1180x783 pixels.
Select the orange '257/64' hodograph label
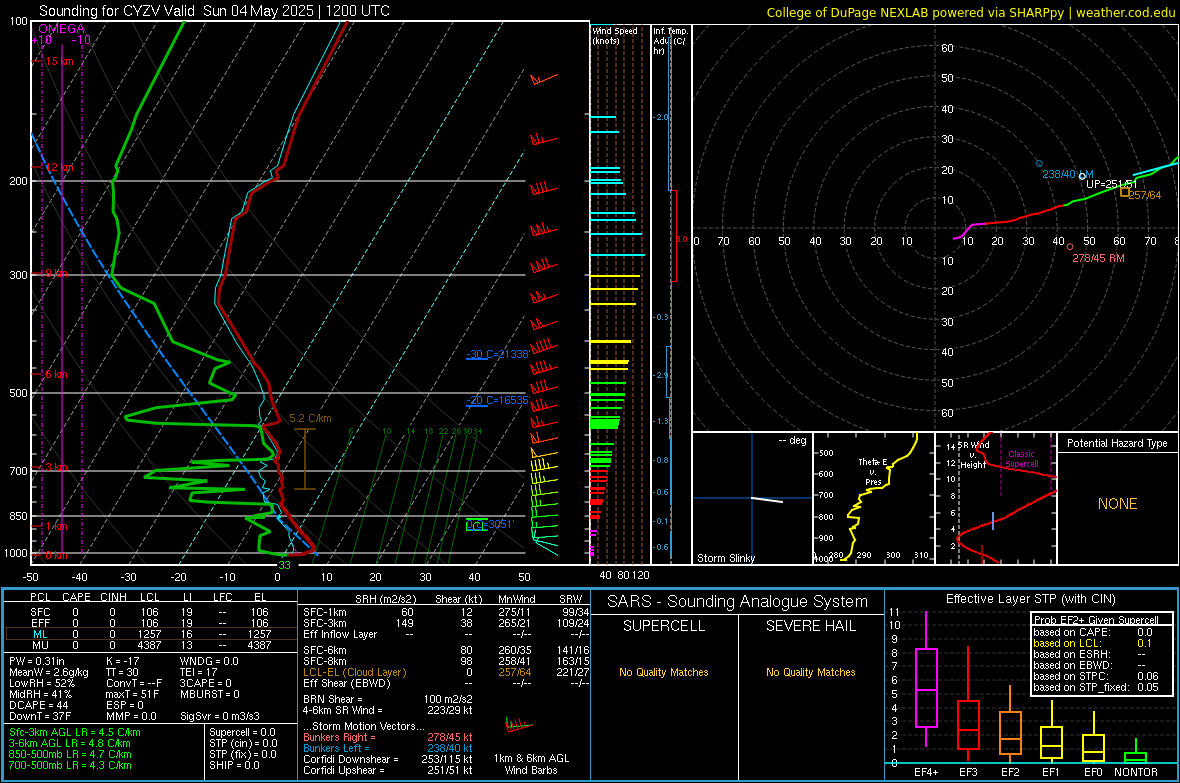point(1145,195)
